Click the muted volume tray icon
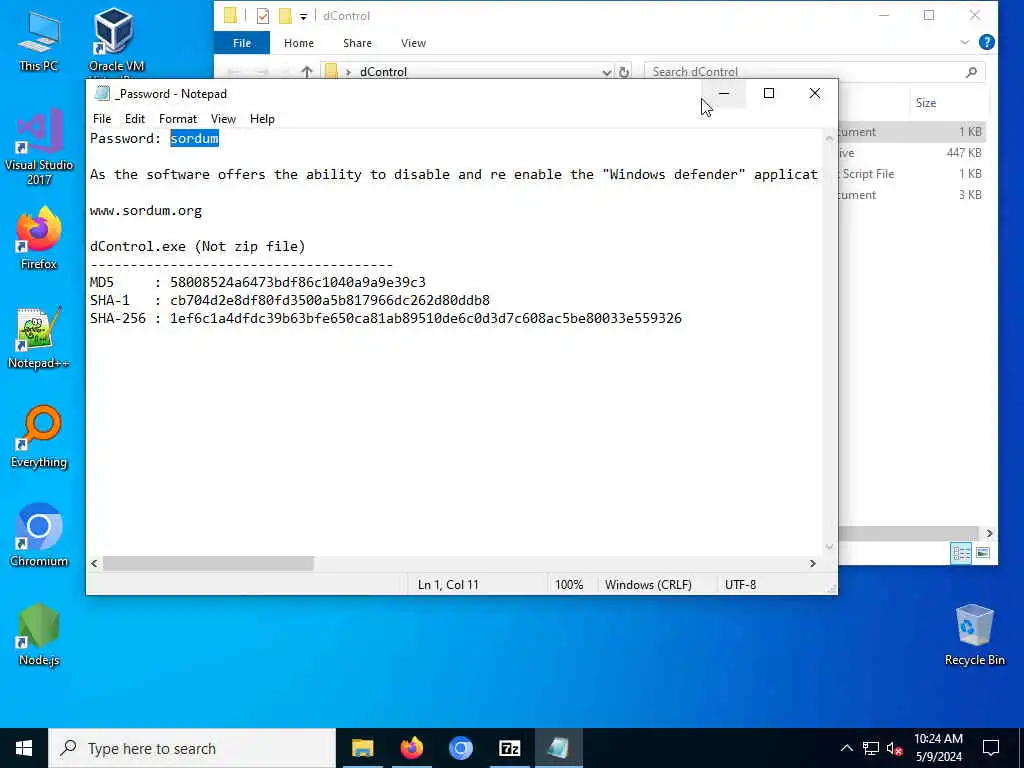 coord(894,748)
